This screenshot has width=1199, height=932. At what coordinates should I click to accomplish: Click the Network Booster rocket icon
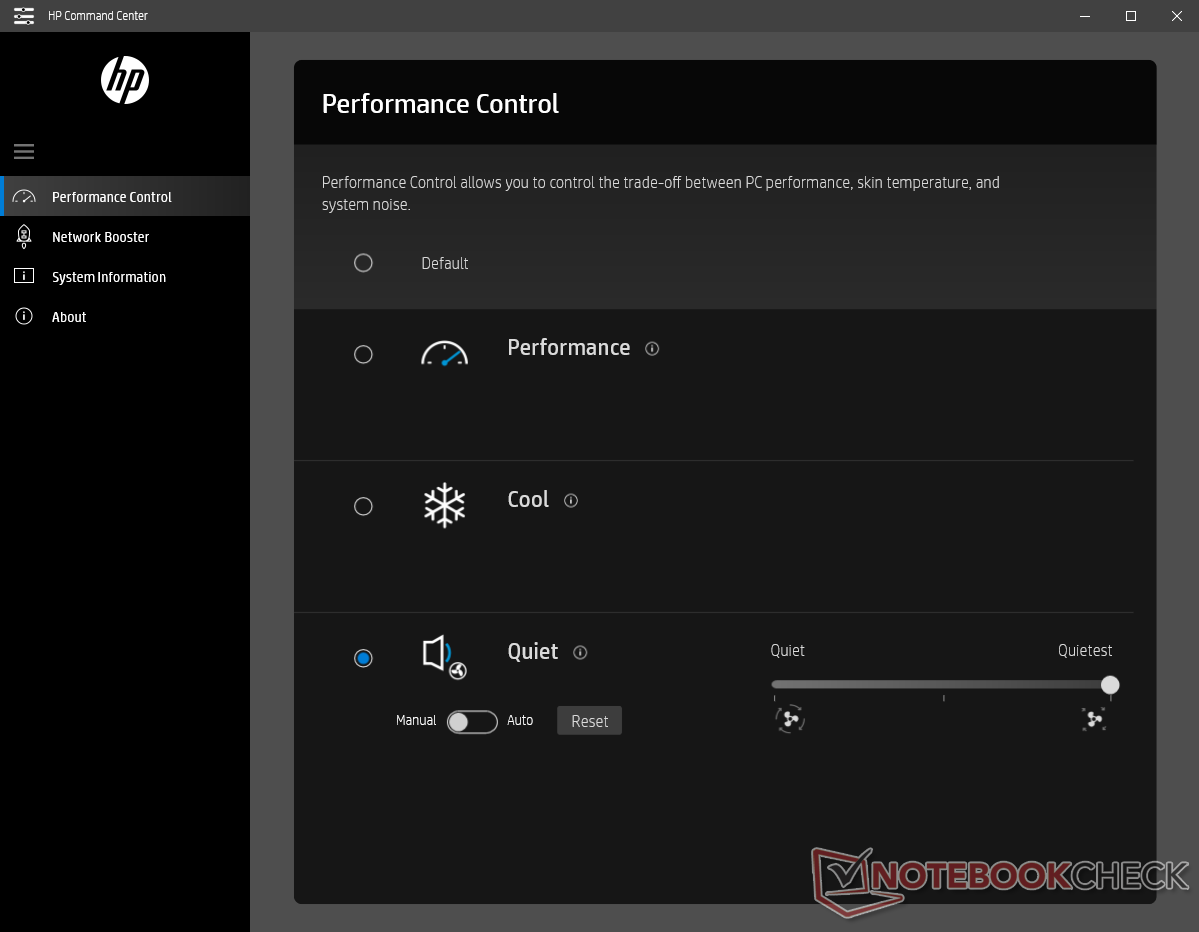(x=24, y=236)
